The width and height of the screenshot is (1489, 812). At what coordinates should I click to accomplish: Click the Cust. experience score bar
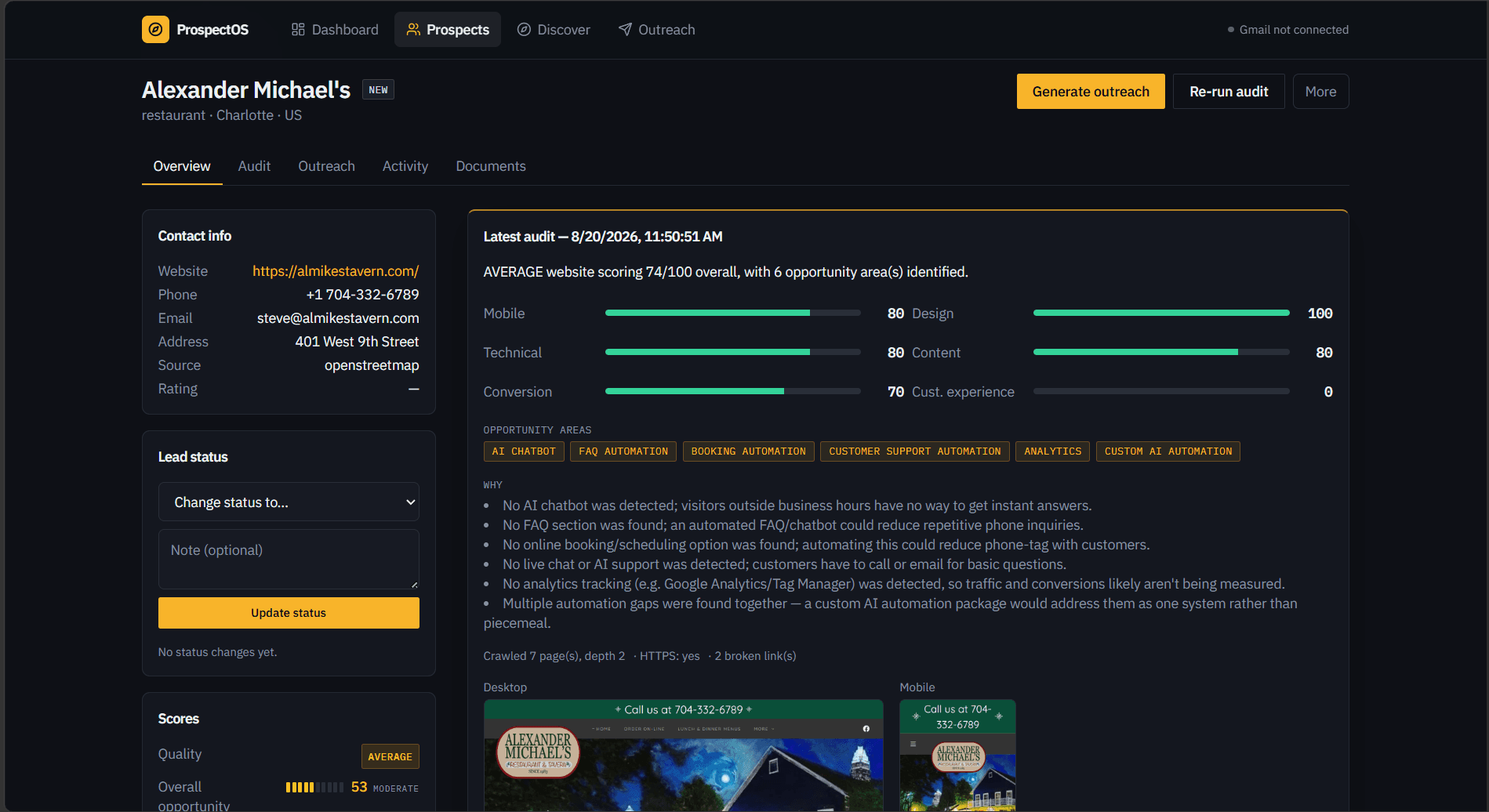(x=1161, y=392)
